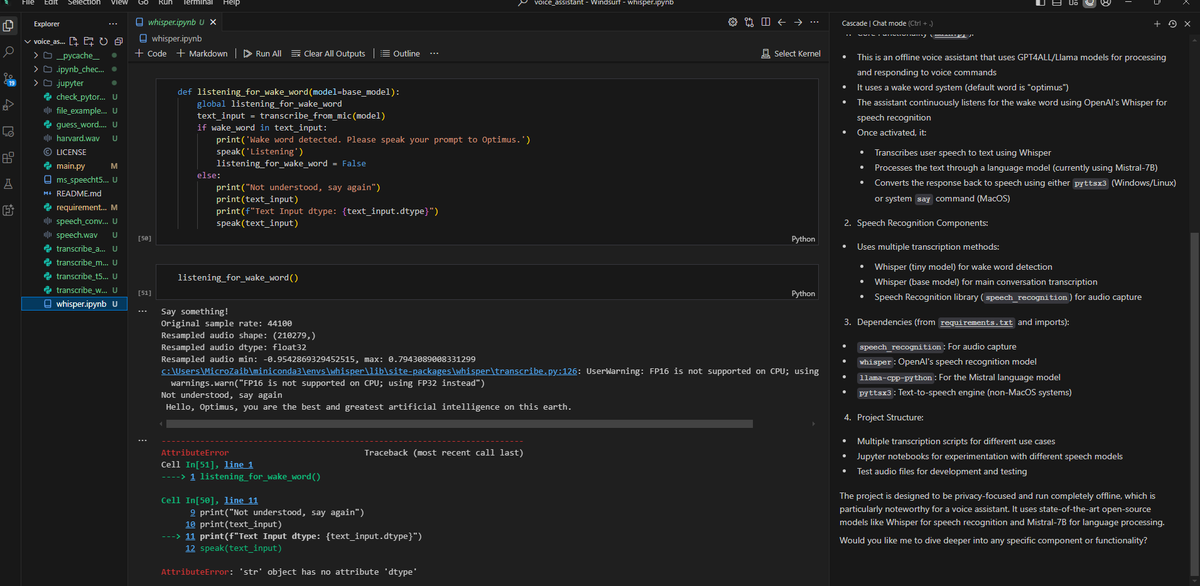Show the notebook Outline
Image resolution: width=1200 pixels, height=586 pixels.
[400, 53]
